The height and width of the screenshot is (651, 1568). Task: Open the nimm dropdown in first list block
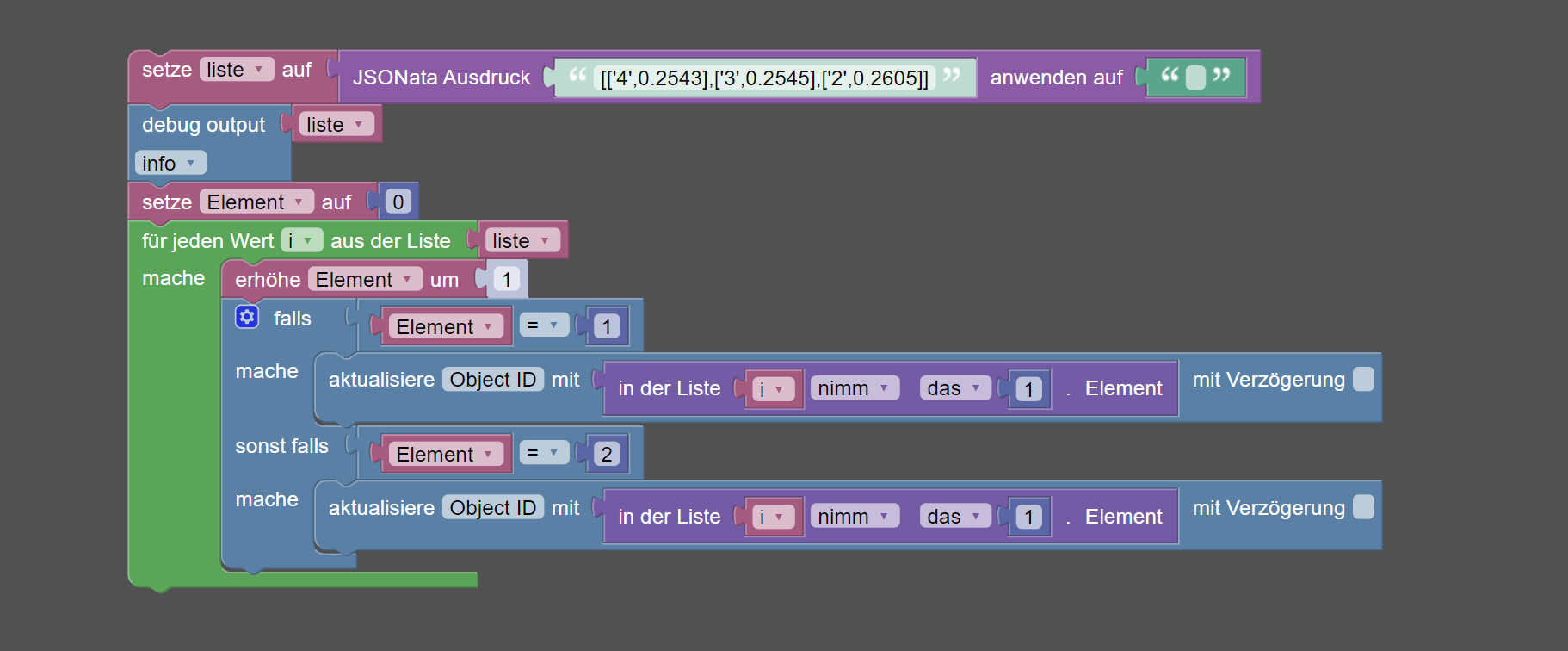[x=855, y=388]
